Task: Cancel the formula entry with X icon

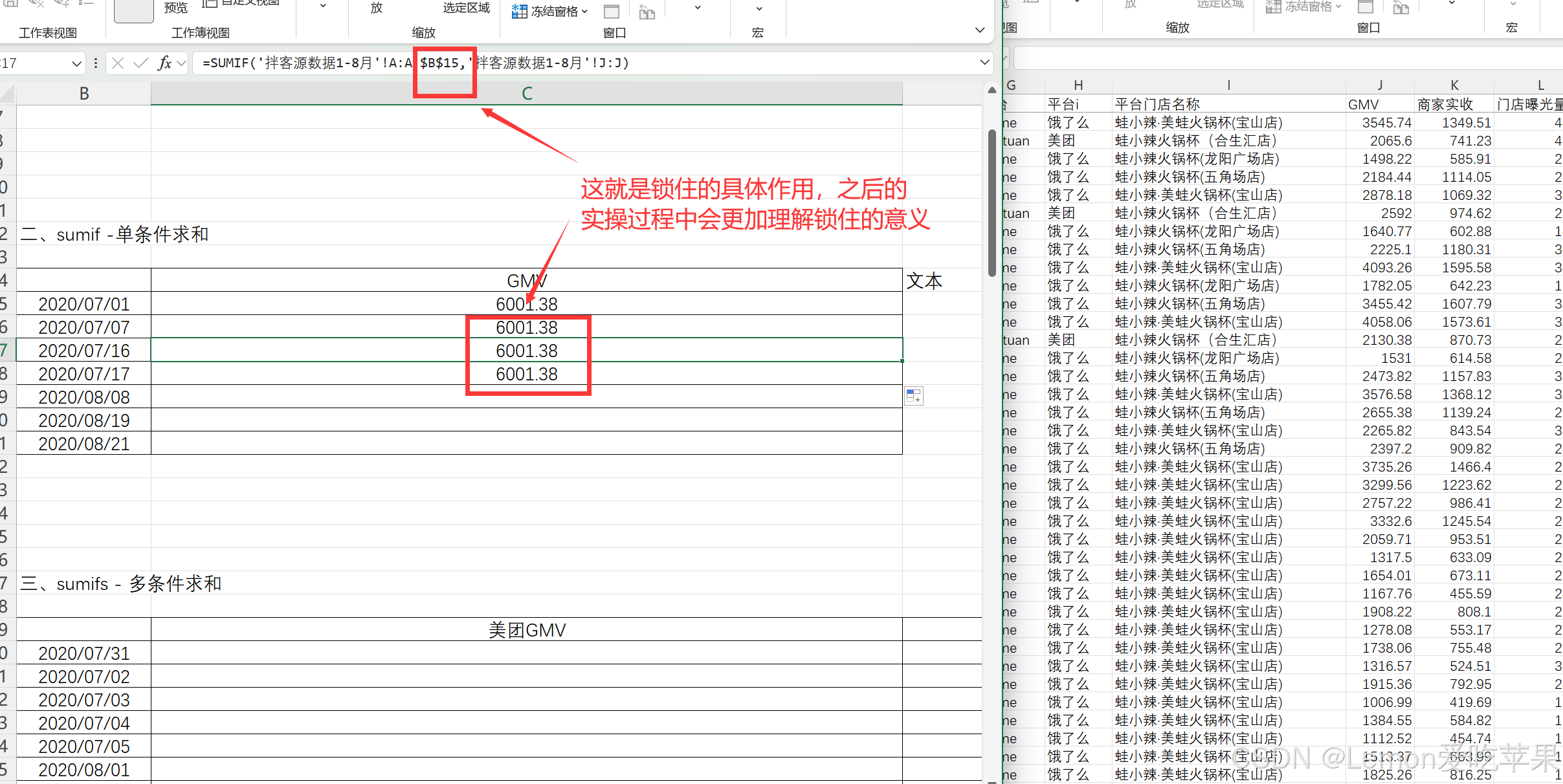Action: pos(118,63)
